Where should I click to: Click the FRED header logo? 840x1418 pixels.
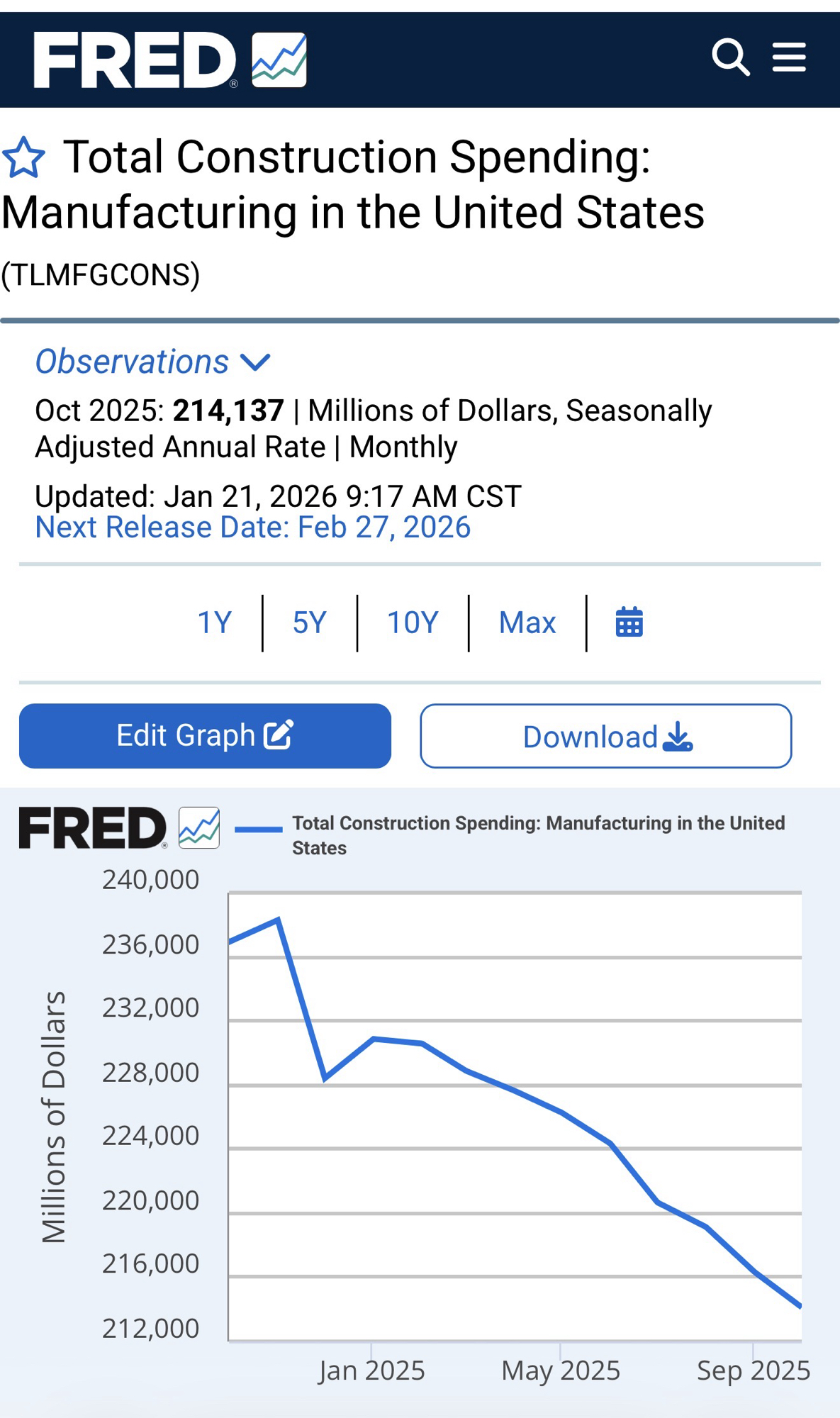(x=135, y=60)
